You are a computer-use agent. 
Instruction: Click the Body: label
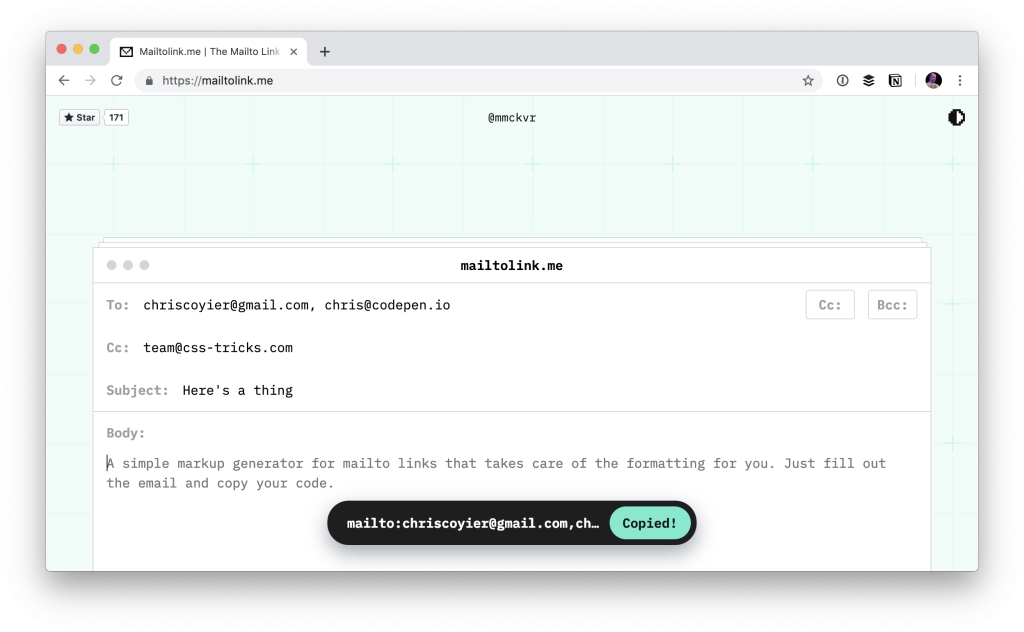coord(125,433)
